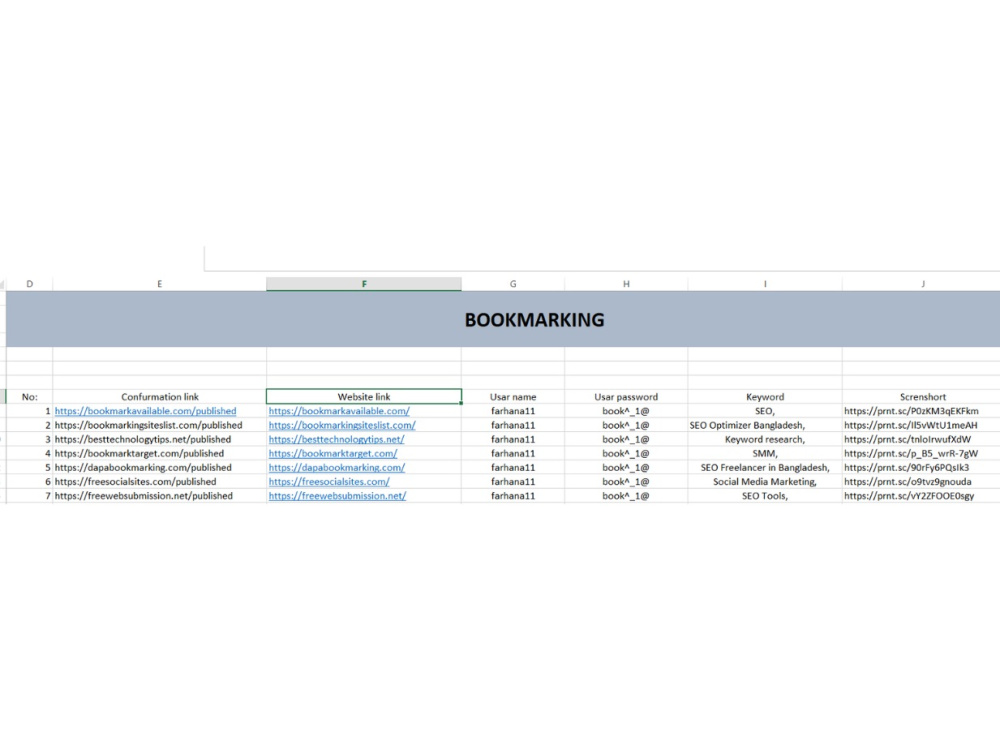Select keyword 'Keyword research,'
The height and width of the screenshot is (749, 1000).
(765, 439)
